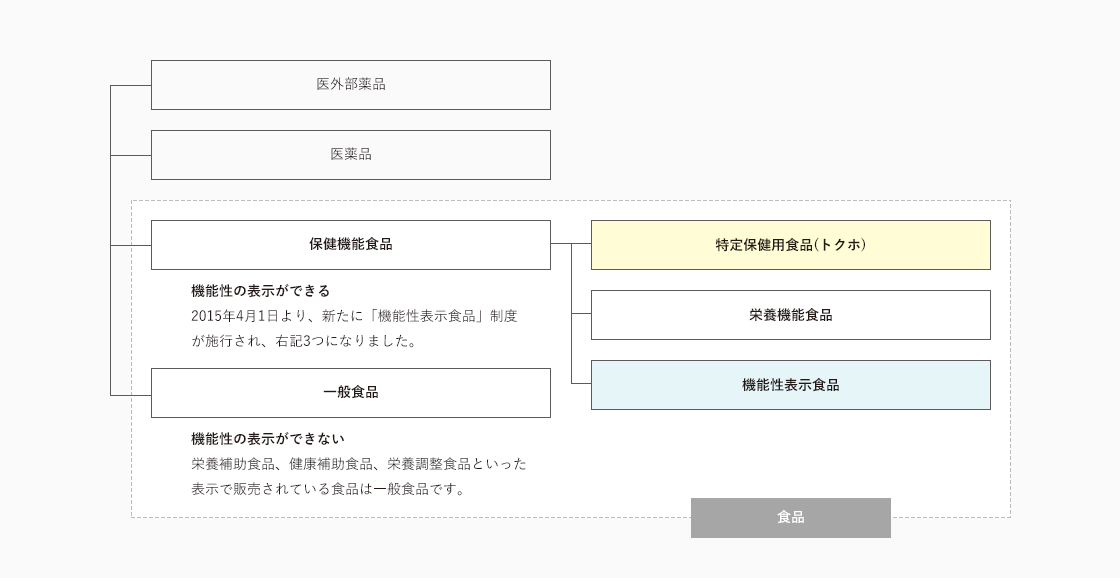Click the 医外部薬品 box

coord(350,85)
